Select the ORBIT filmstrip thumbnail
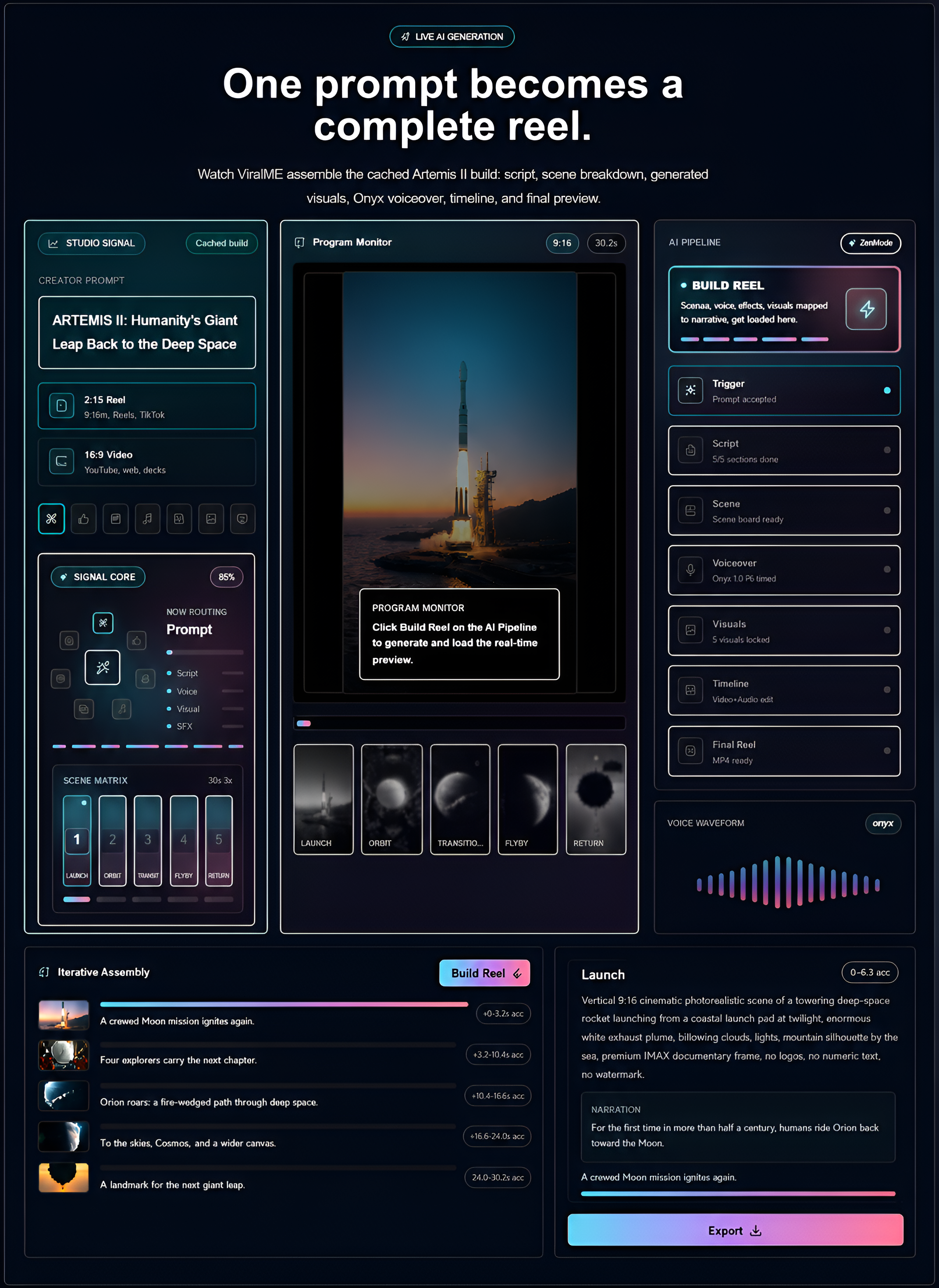Image resolution: width=939 pixels, height=1288 pixels. point(391,799)
